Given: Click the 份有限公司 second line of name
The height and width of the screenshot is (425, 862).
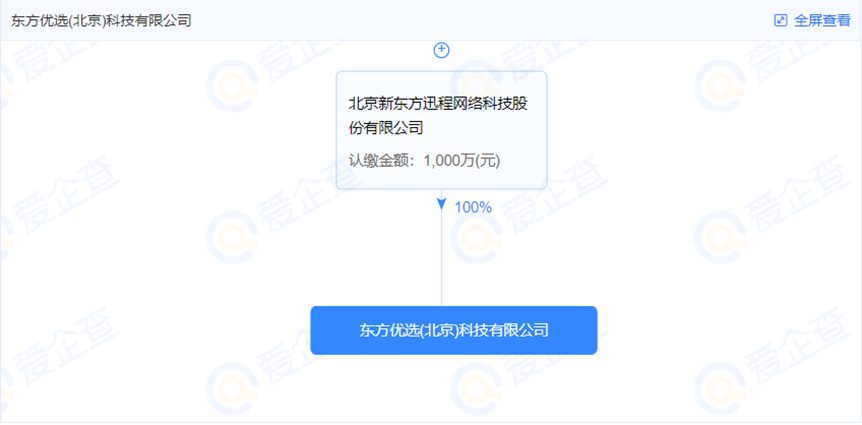Looking at the screenshot, I should pos(386,129).
